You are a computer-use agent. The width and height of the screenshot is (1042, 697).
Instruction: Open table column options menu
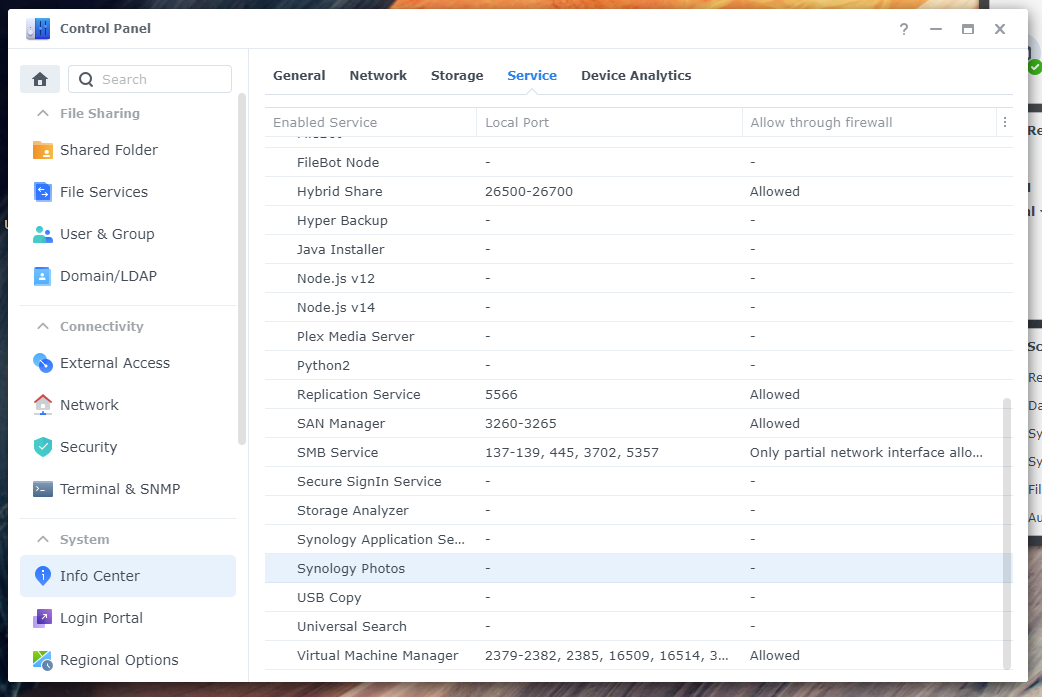(x=1005, y=122)
